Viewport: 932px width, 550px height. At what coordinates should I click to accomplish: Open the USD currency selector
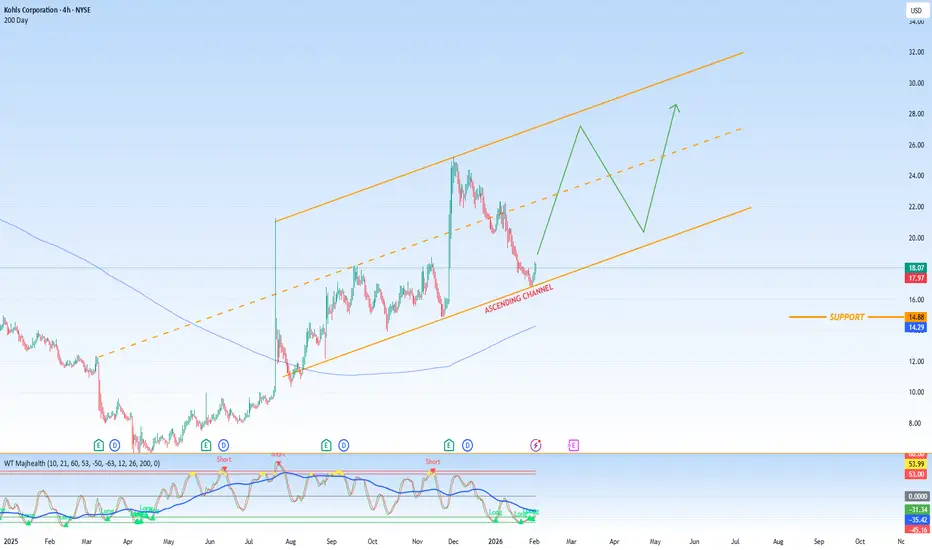916,10
